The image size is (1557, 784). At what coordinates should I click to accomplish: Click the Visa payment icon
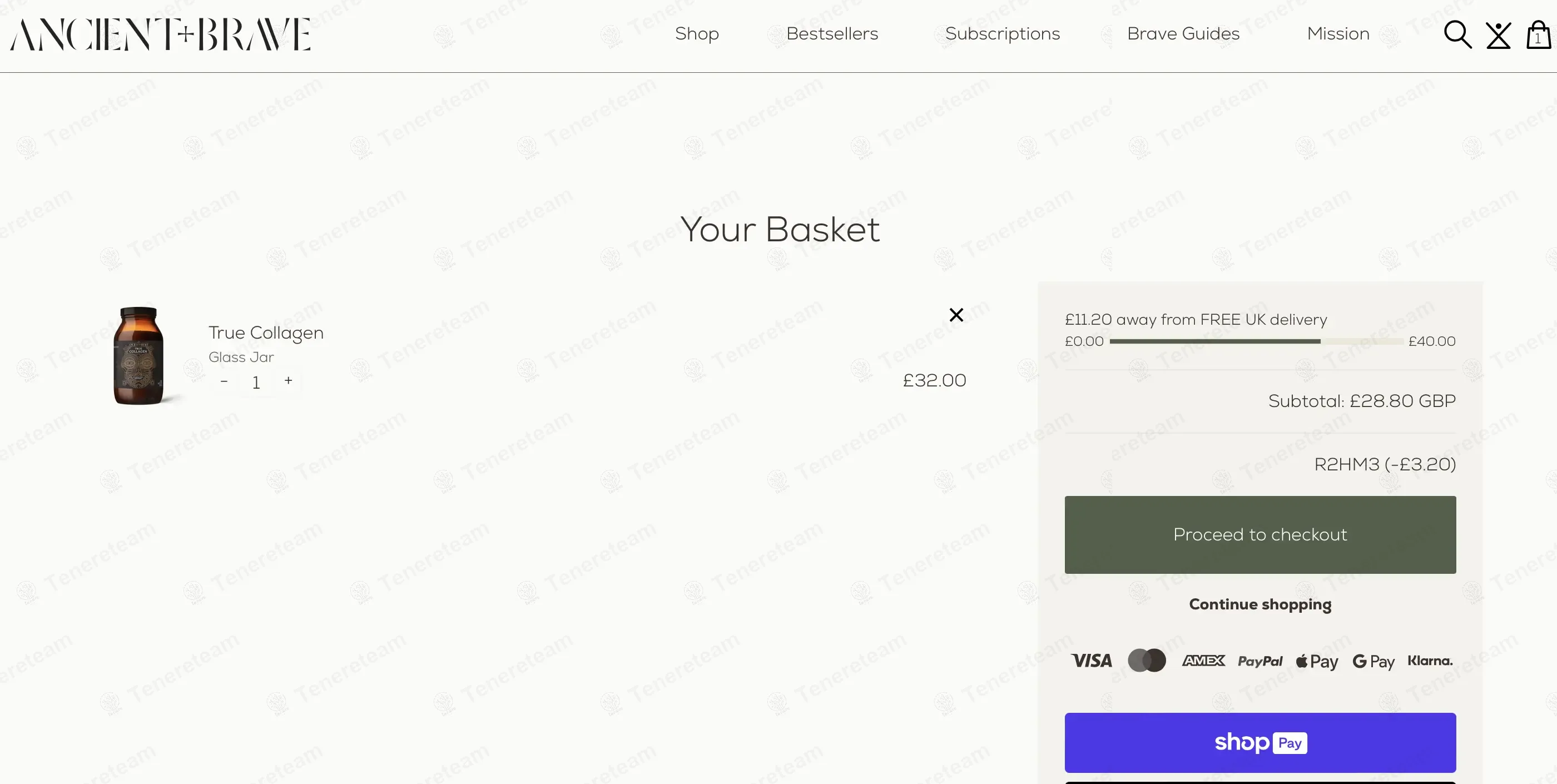pyautogui.click(x=1091, y=661)
